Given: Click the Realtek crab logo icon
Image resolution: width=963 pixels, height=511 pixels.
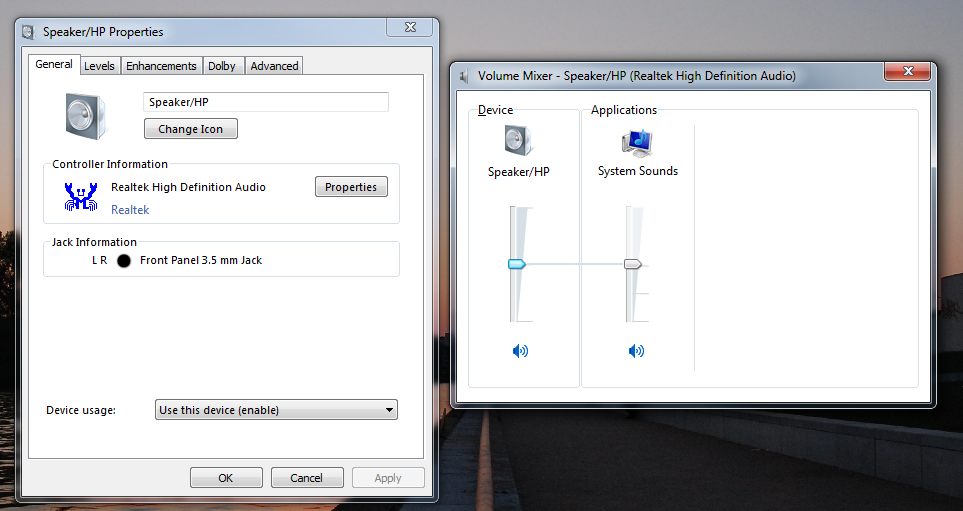Looking at the screenshot, I should point(81,197).
